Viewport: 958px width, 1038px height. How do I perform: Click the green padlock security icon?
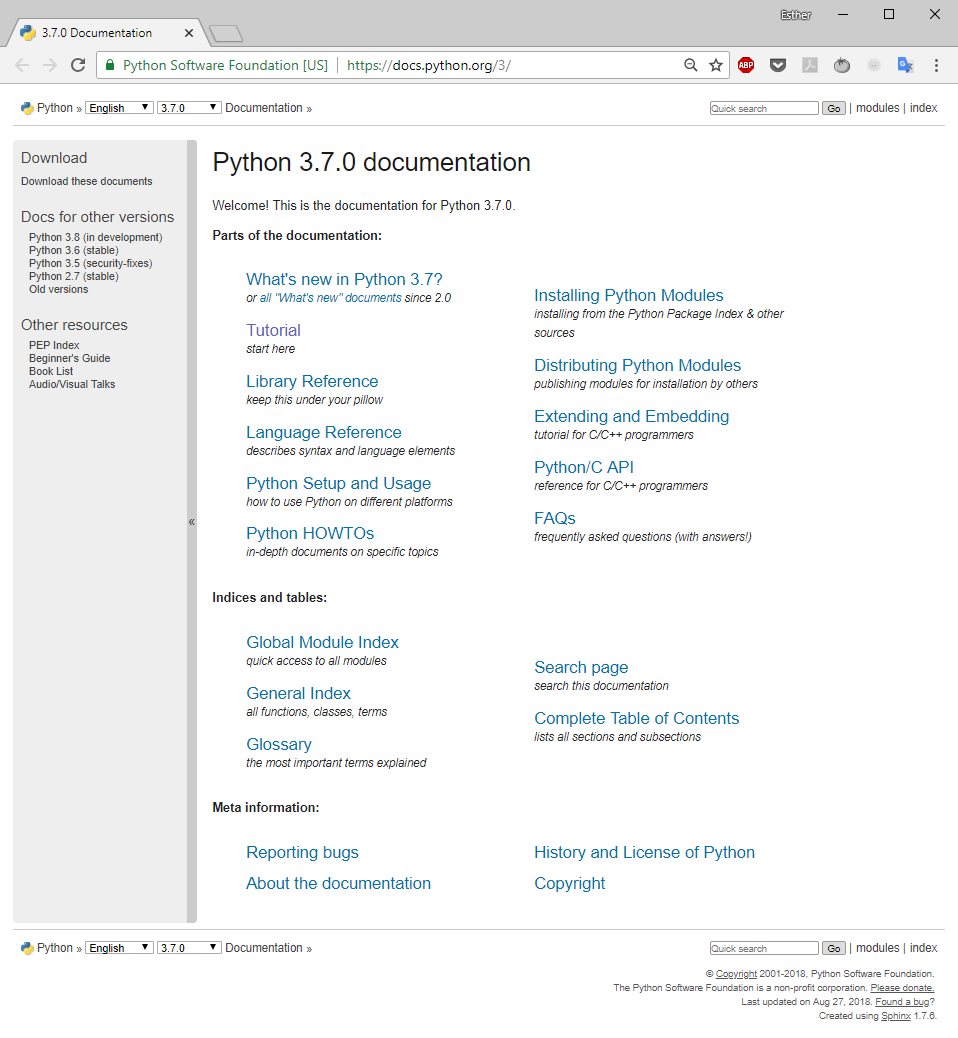(110, 65)
